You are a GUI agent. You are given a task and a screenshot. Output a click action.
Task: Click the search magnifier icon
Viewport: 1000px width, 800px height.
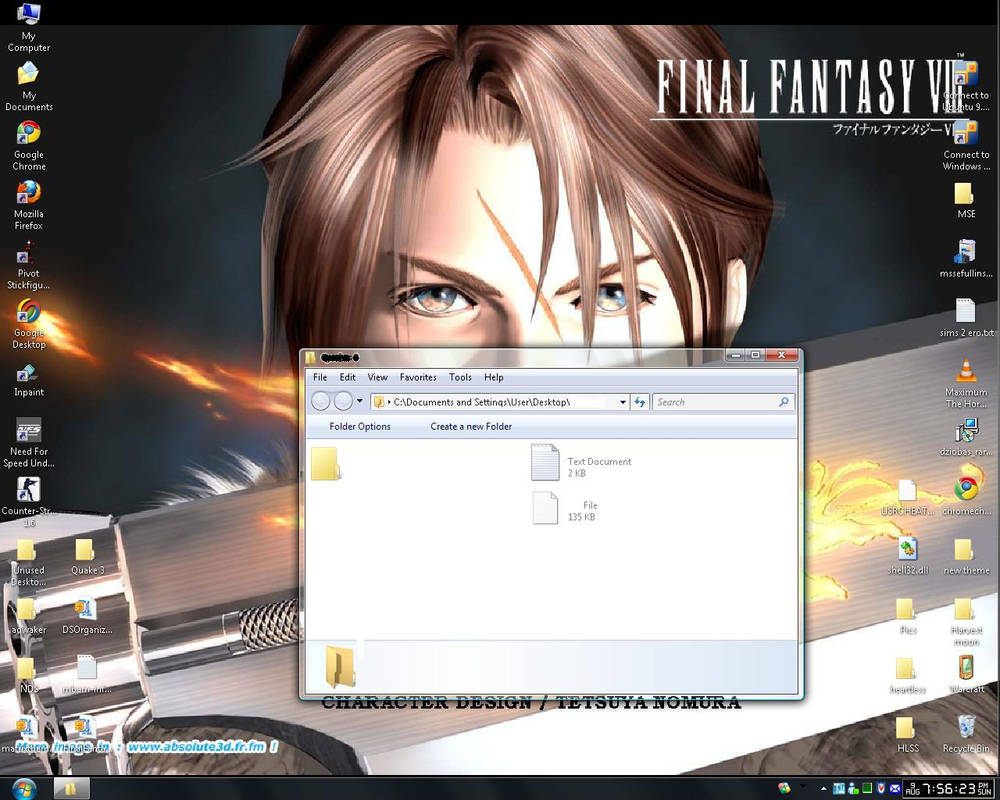coord(784,402)
